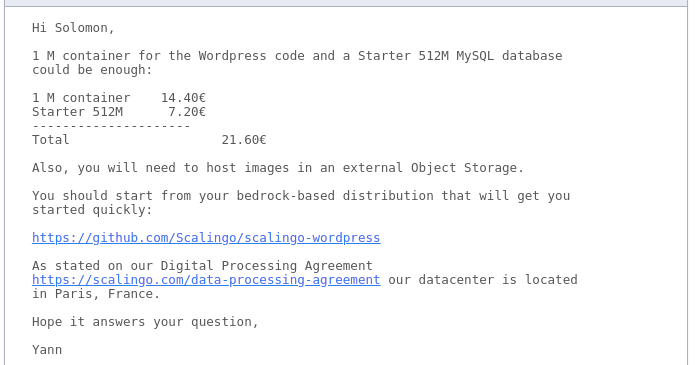Click the 14.40€ container price
The width and height of the screenshot is (697, 365).
pyautogui.click(x=183, y=98)
